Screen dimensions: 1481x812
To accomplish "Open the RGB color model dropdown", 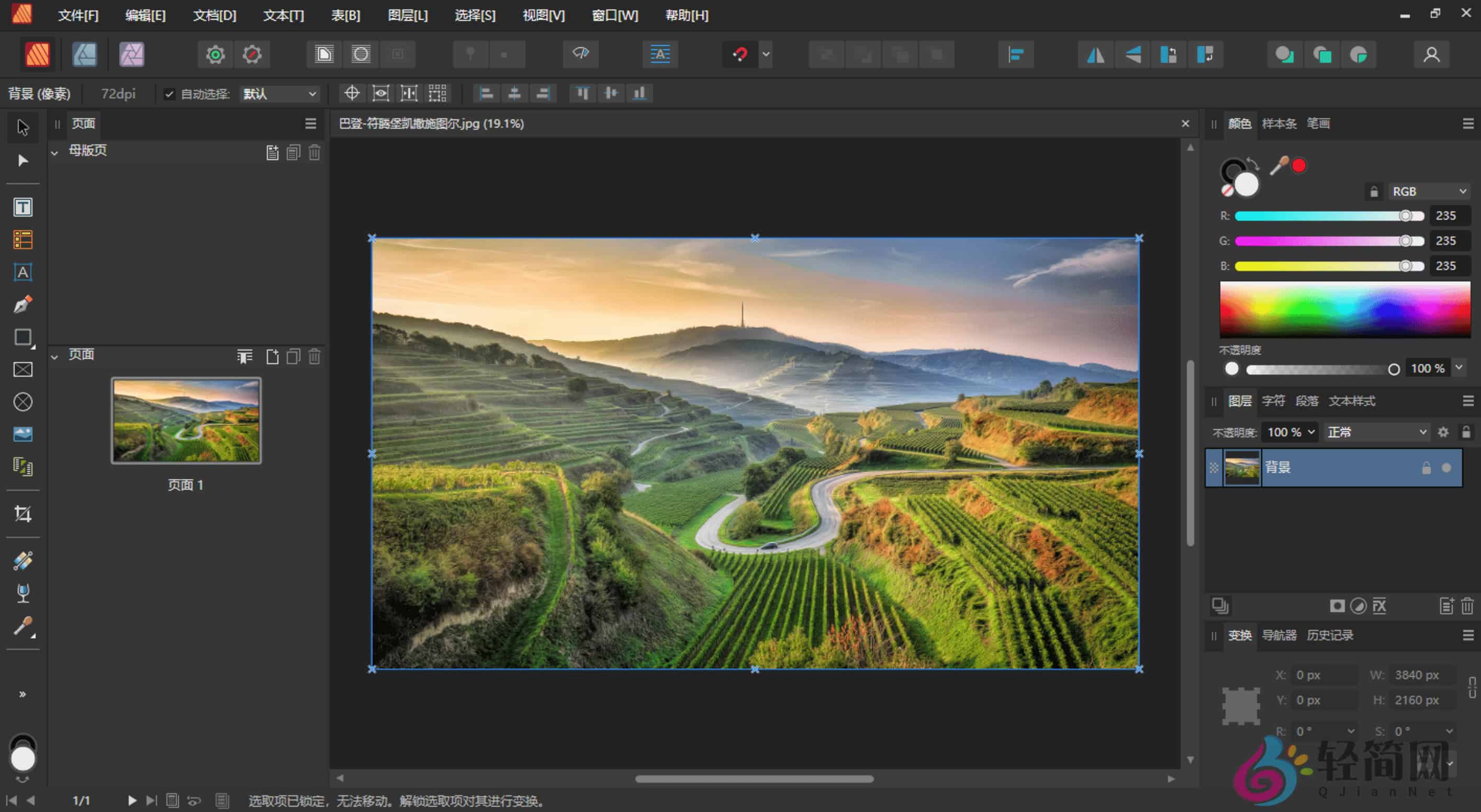I will 1429,191.
